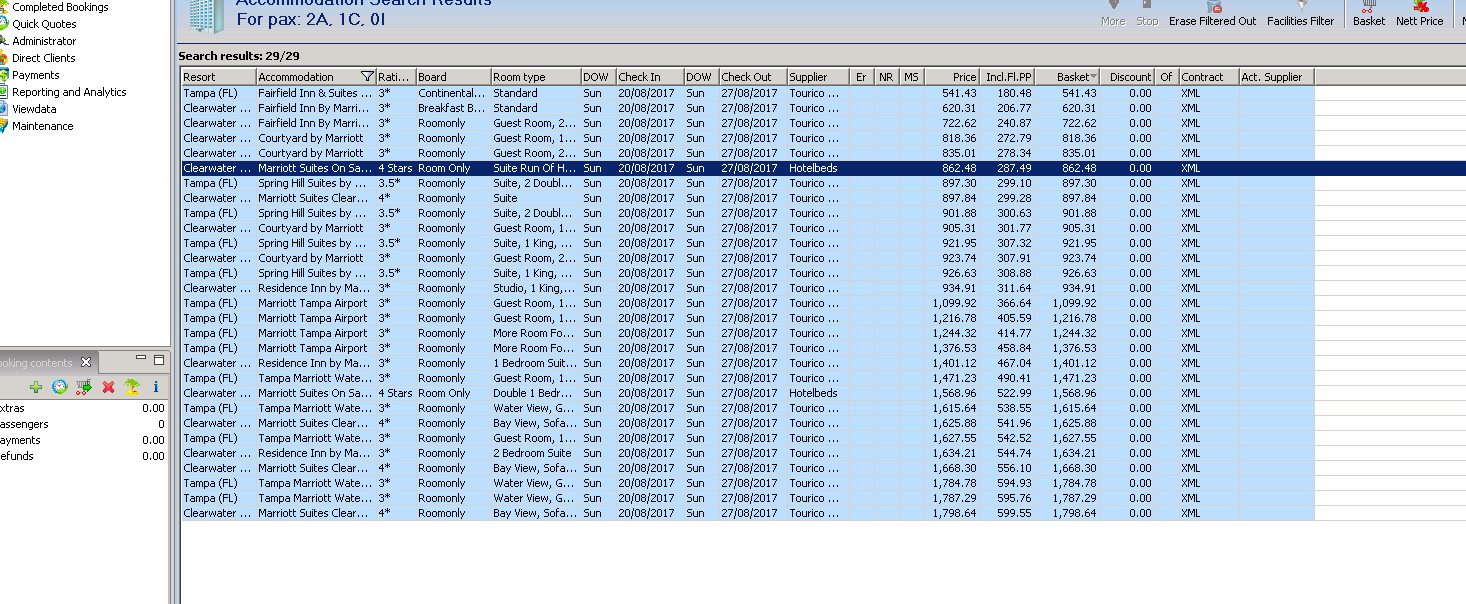Sort by the Supplier column header

(818, 77)
